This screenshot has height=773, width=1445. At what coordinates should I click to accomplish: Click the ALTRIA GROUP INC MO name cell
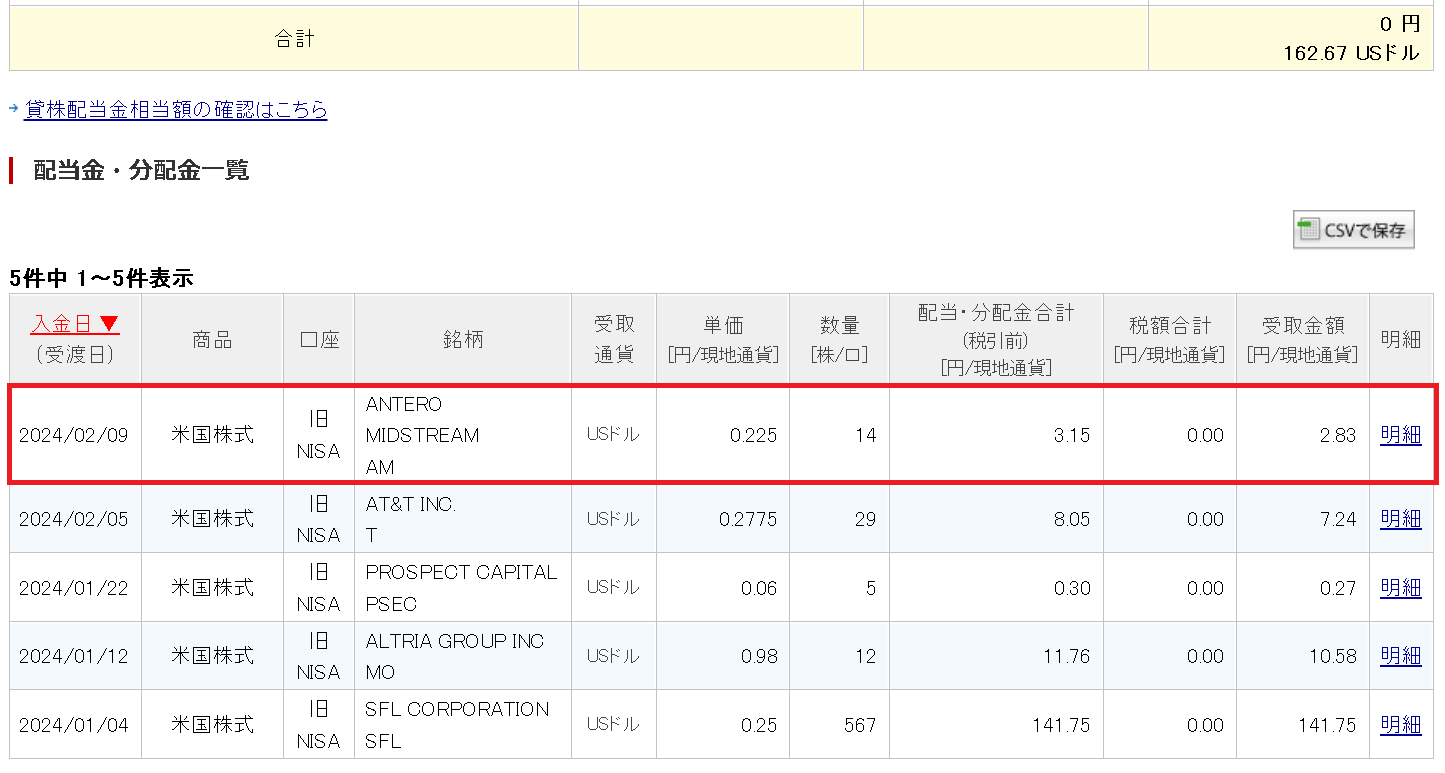[x=463, y=656]
